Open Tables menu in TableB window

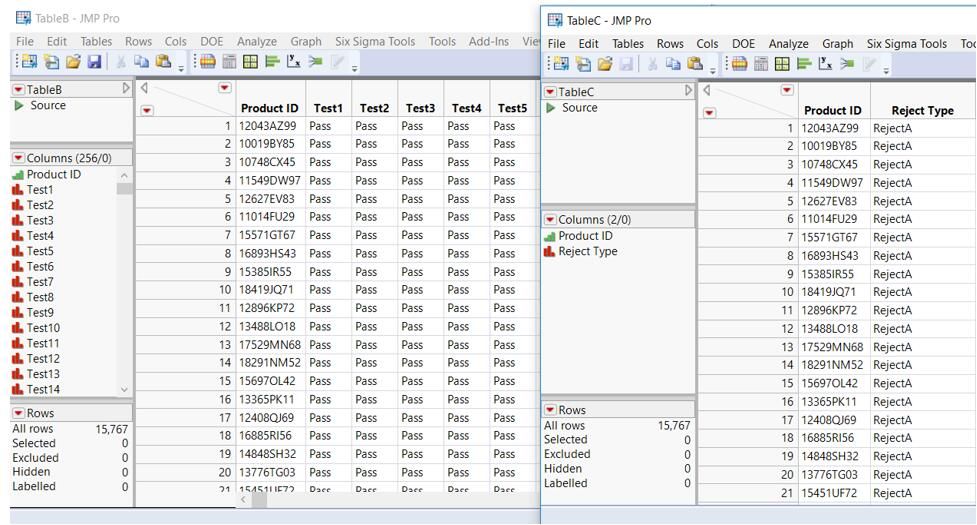(x=96, y=41)
